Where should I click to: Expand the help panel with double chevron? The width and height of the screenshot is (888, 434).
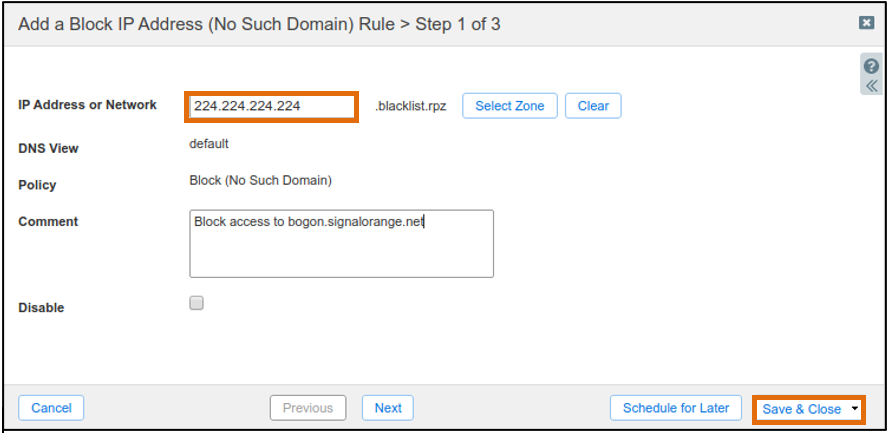(x=871, y=86)
